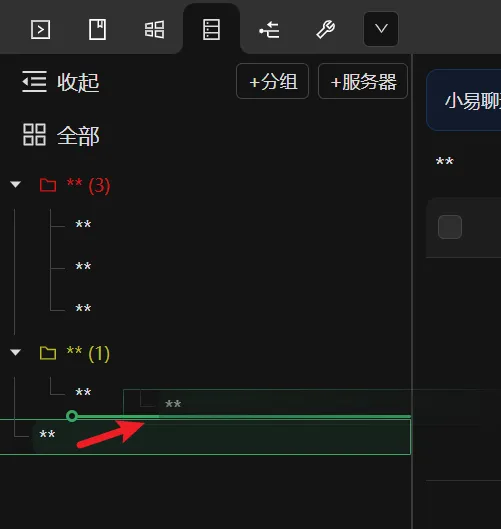The width and height of the screenshot is (501, 529).
Task: Select the yellow folder group with (1)
Action: 75,353
